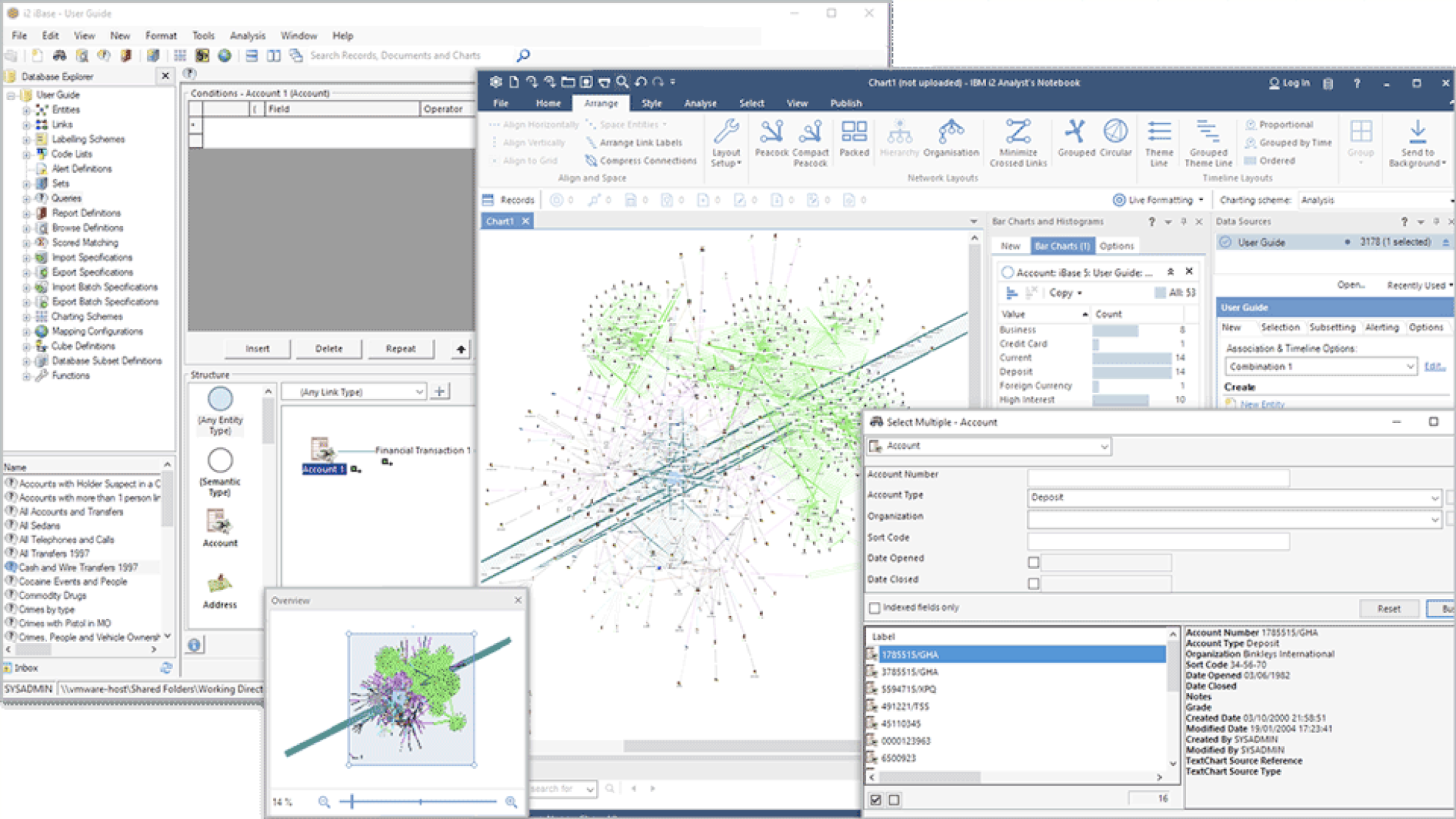Switch to the Style ribbon tab
1456x819 pixels.
point(650,103)
